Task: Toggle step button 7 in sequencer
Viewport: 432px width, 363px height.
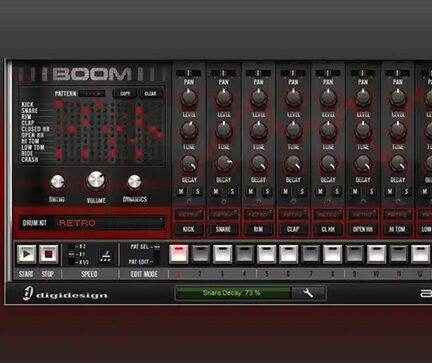Action: pos(311,254)
